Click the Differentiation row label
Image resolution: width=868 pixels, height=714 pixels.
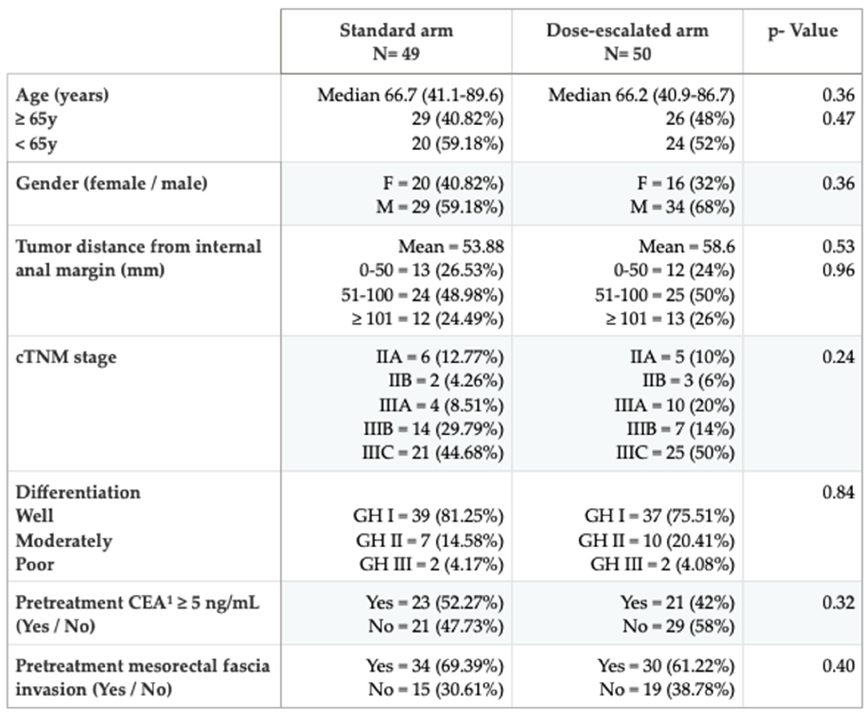pyautogui.click(x=79, y=492)
